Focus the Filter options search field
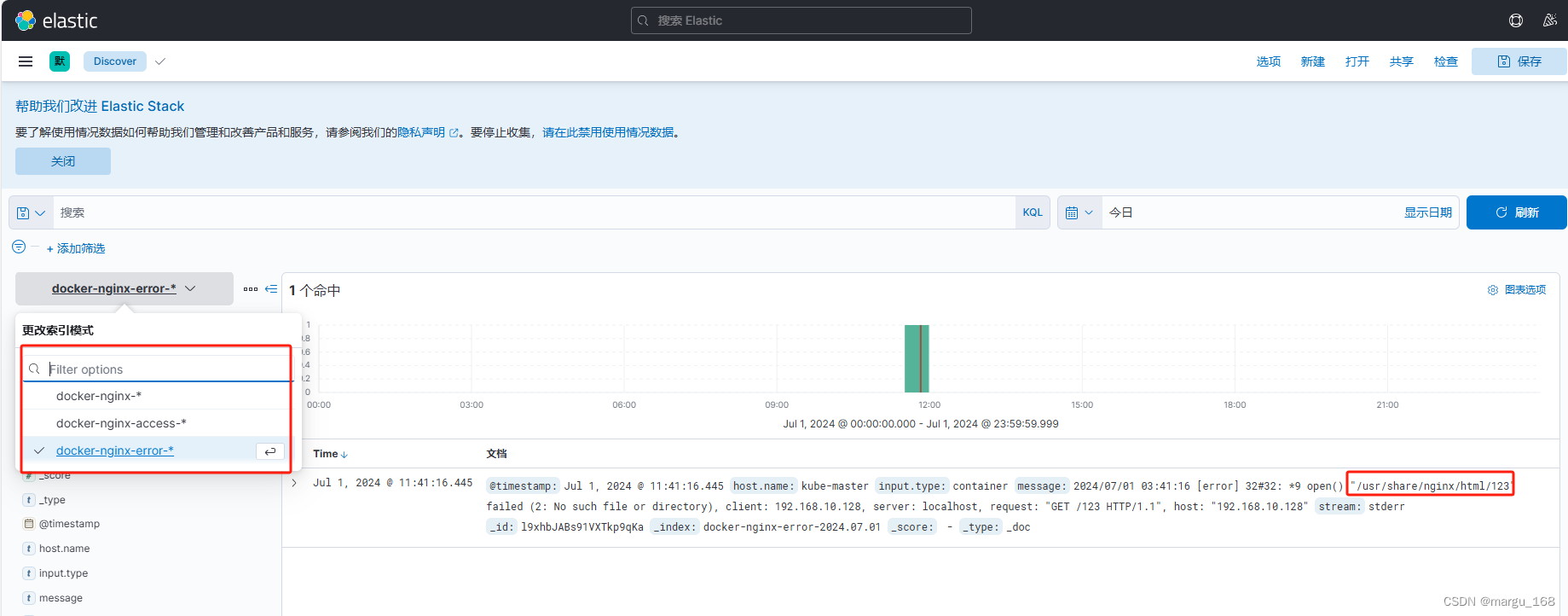 pos(158,369)
